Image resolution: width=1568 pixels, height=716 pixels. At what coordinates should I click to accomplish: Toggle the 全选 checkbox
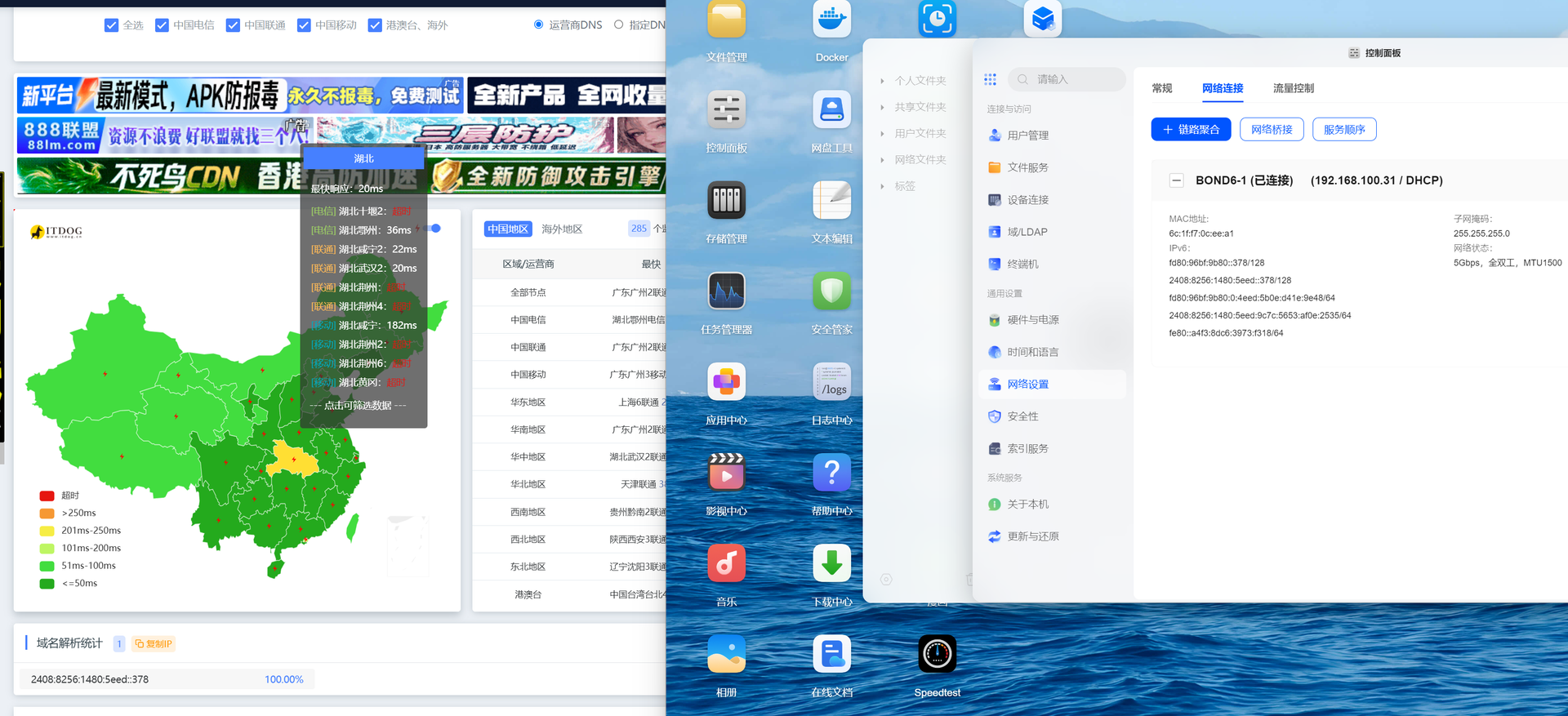(112, 25)
